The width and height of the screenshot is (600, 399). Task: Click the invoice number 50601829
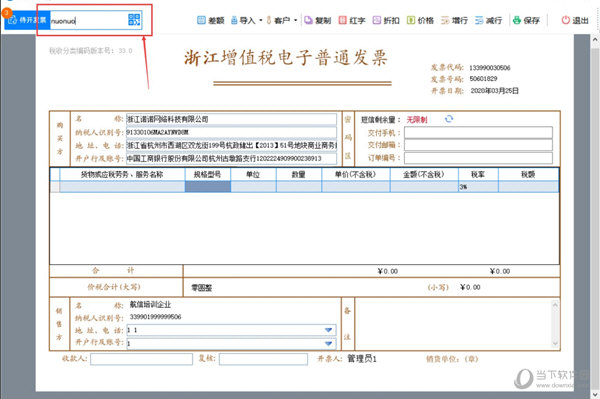[x=483, y=79]
